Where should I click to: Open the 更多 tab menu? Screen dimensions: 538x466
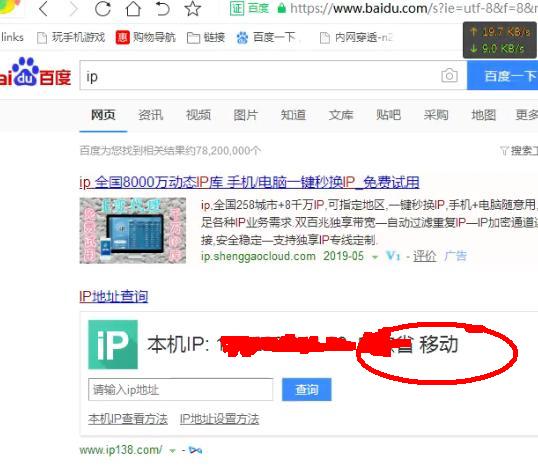coord(527,115)
